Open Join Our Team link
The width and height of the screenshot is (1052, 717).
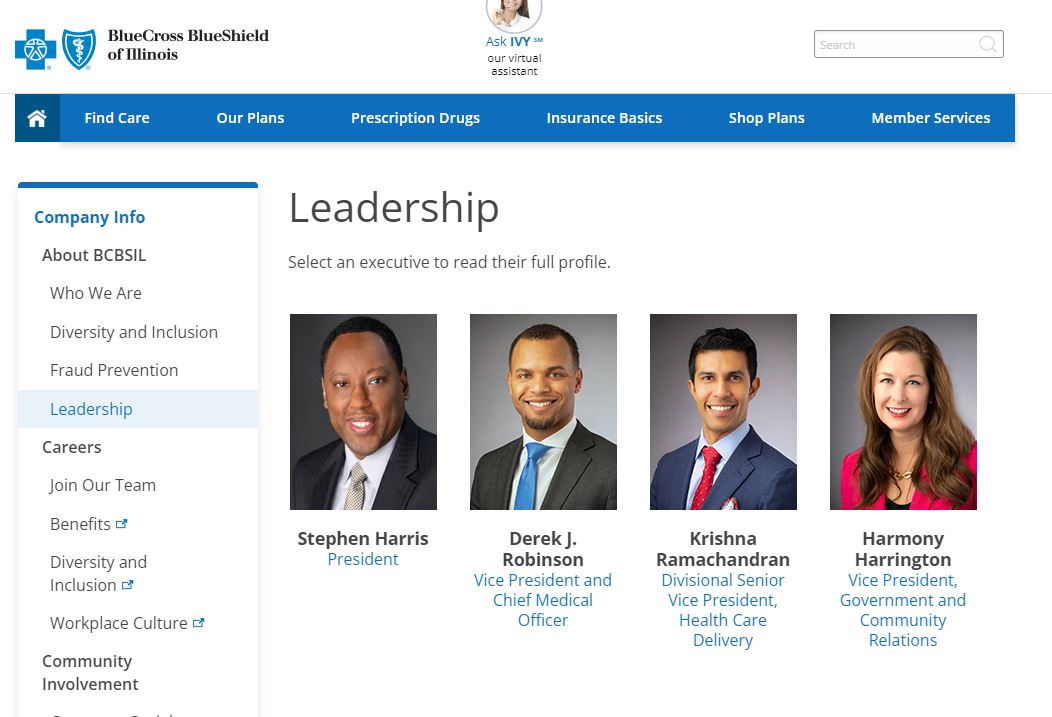(x=103, y=485)
